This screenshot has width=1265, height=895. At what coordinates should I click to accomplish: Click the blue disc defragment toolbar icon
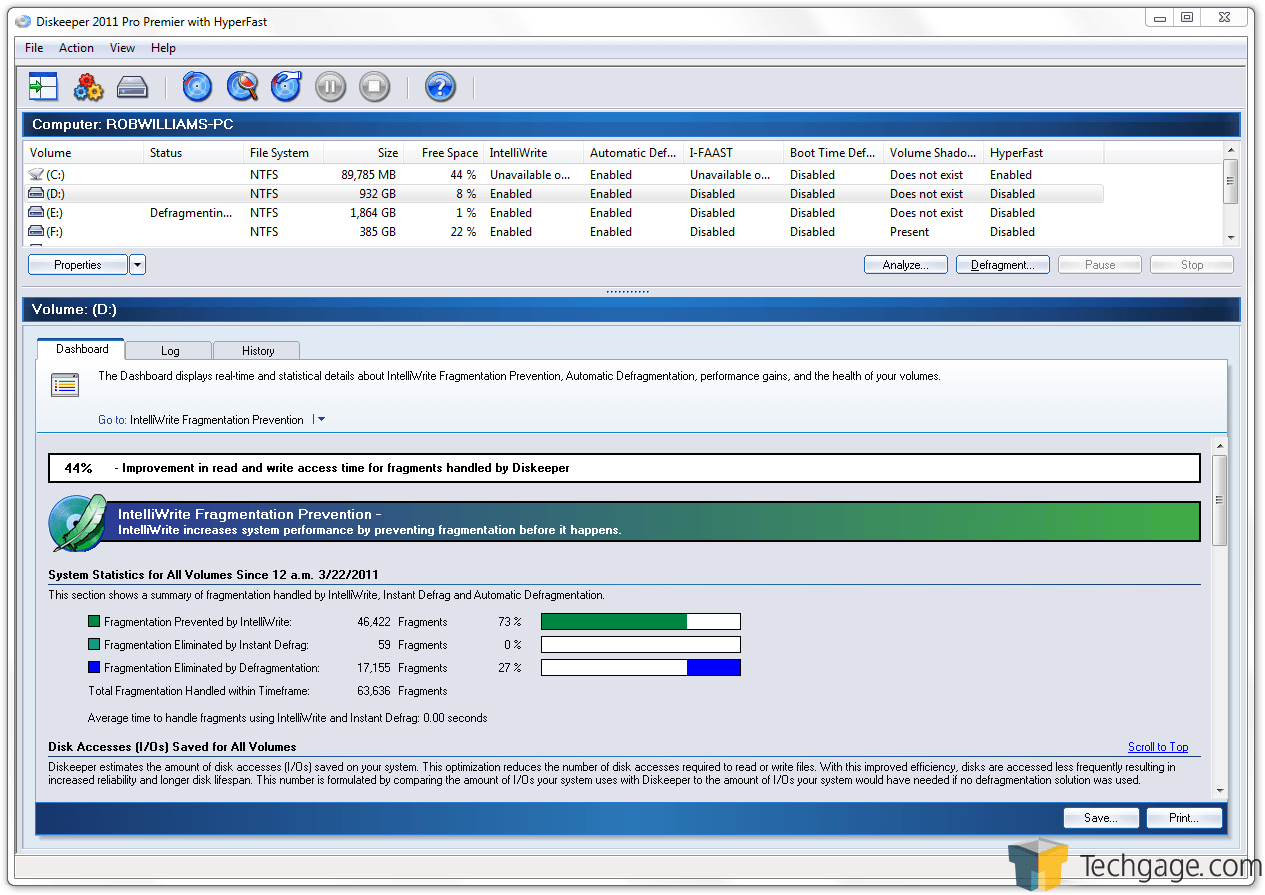pyautogui.click(x=197, y=87)
